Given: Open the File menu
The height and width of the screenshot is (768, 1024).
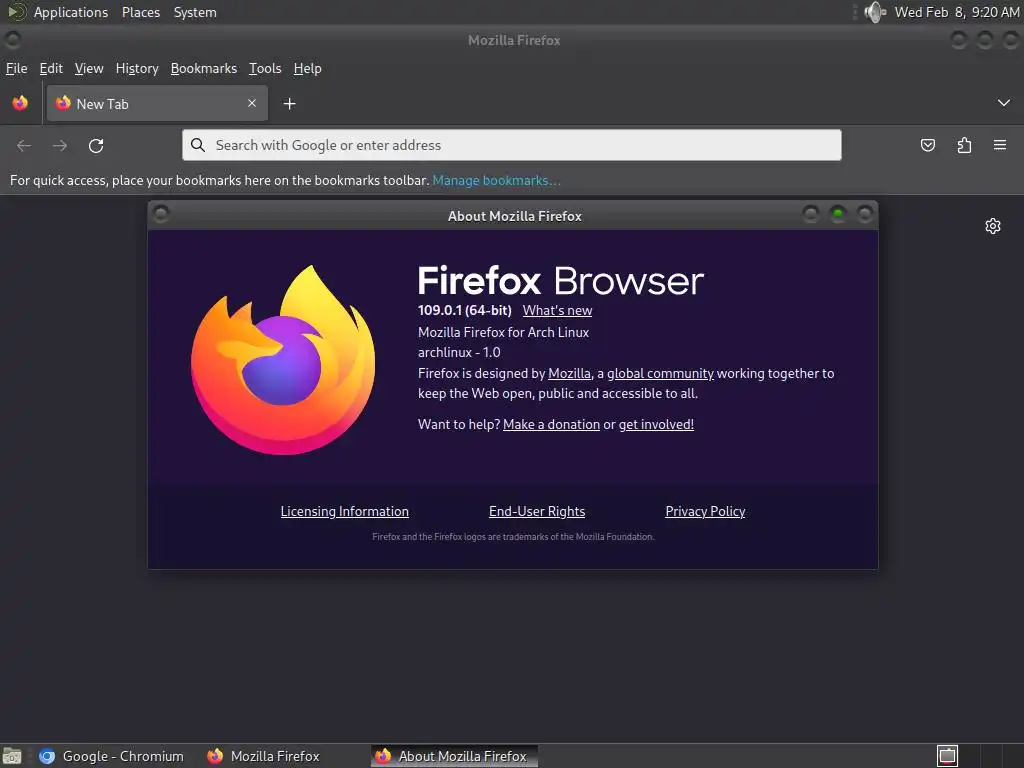Looking at the screenshot, I should pos(16,69).
